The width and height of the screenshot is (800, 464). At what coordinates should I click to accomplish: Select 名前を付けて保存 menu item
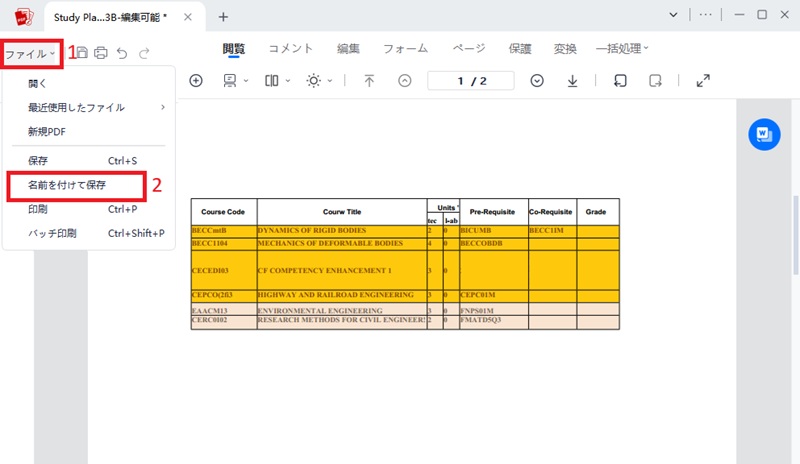pos(77,186)
